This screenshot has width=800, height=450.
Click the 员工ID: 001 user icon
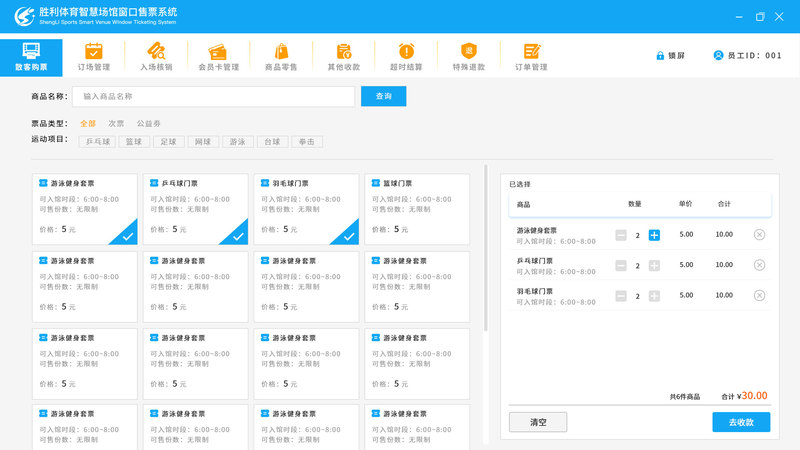[718, 55]
